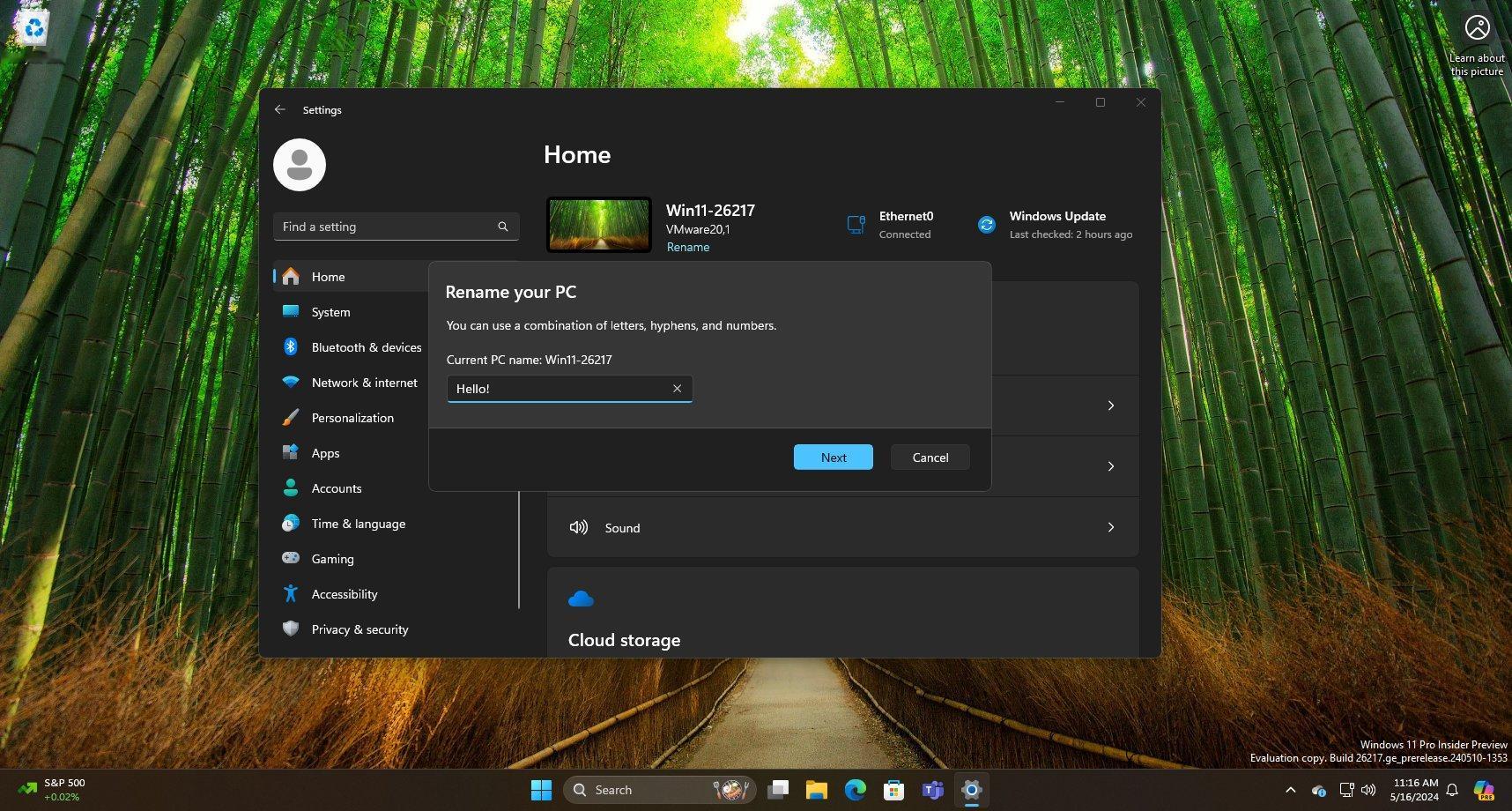
Task: Open Network & internet settings
Action: 364,383
